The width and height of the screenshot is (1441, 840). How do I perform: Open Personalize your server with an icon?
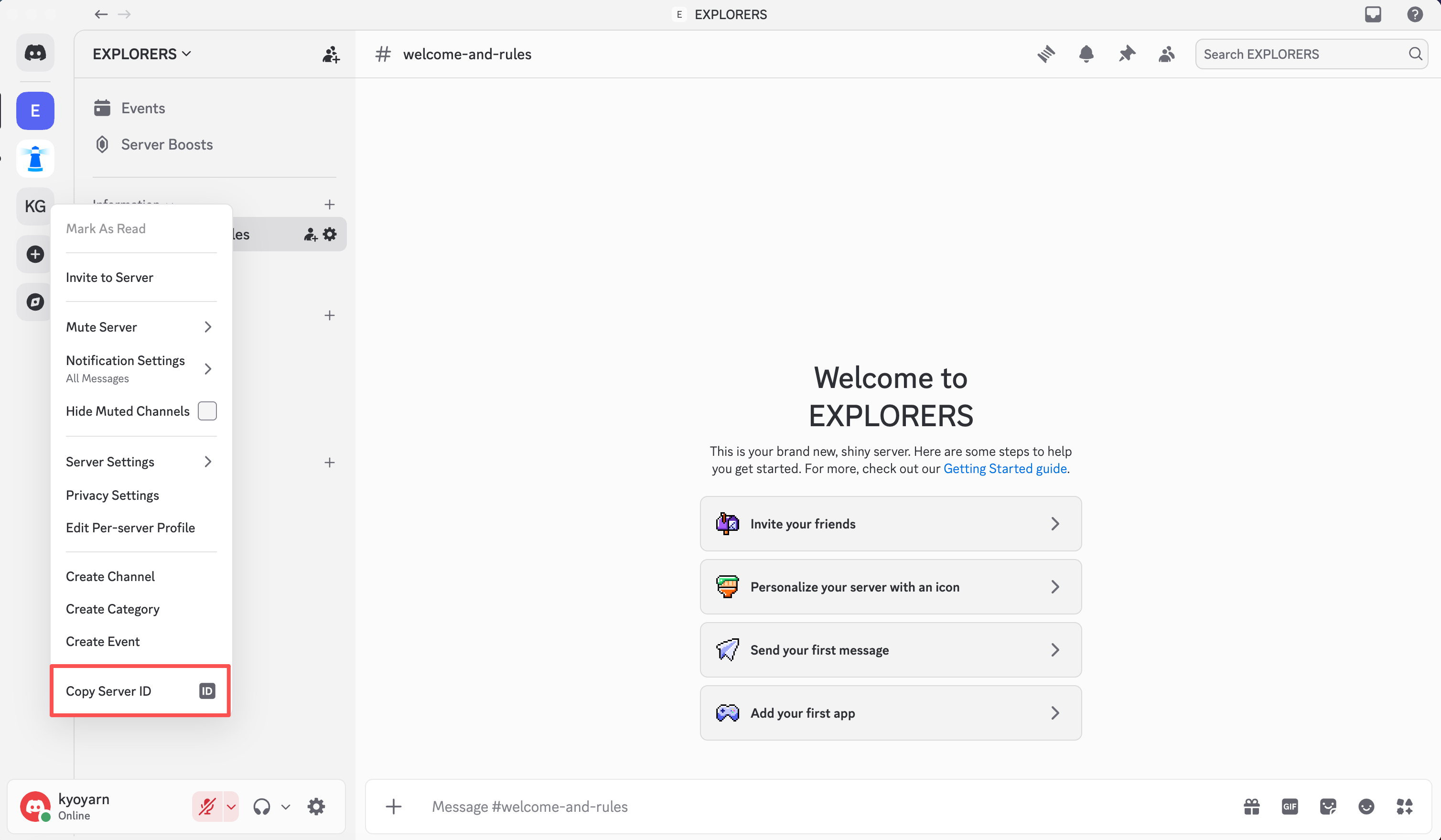pos(890,586)
